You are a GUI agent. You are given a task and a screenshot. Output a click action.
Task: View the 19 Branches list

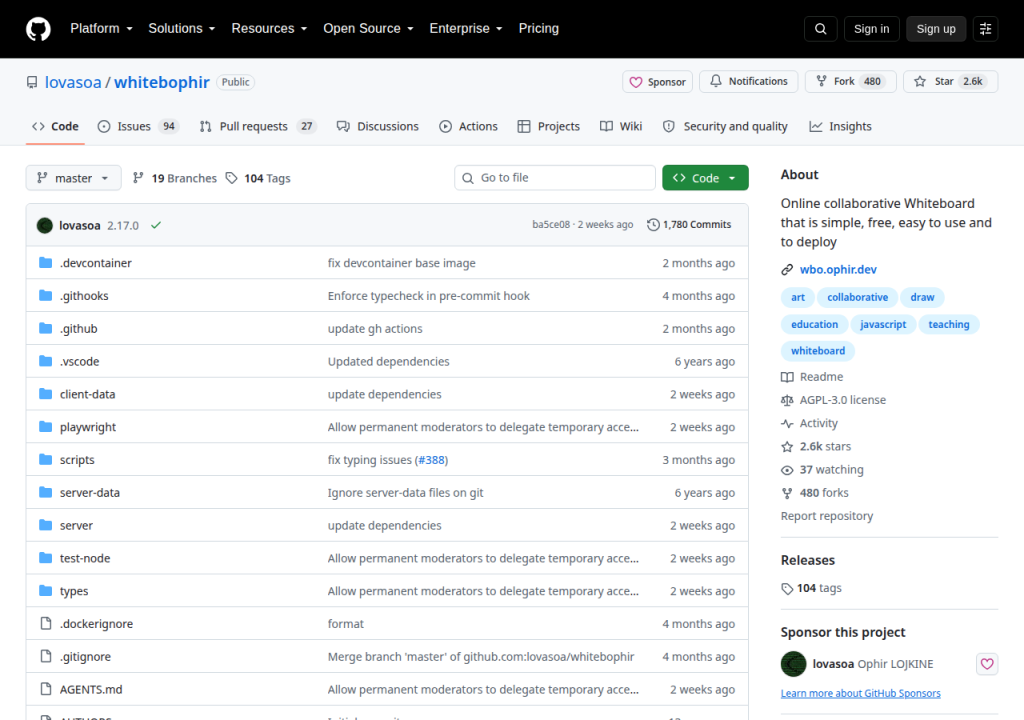[x=174, y=178]
